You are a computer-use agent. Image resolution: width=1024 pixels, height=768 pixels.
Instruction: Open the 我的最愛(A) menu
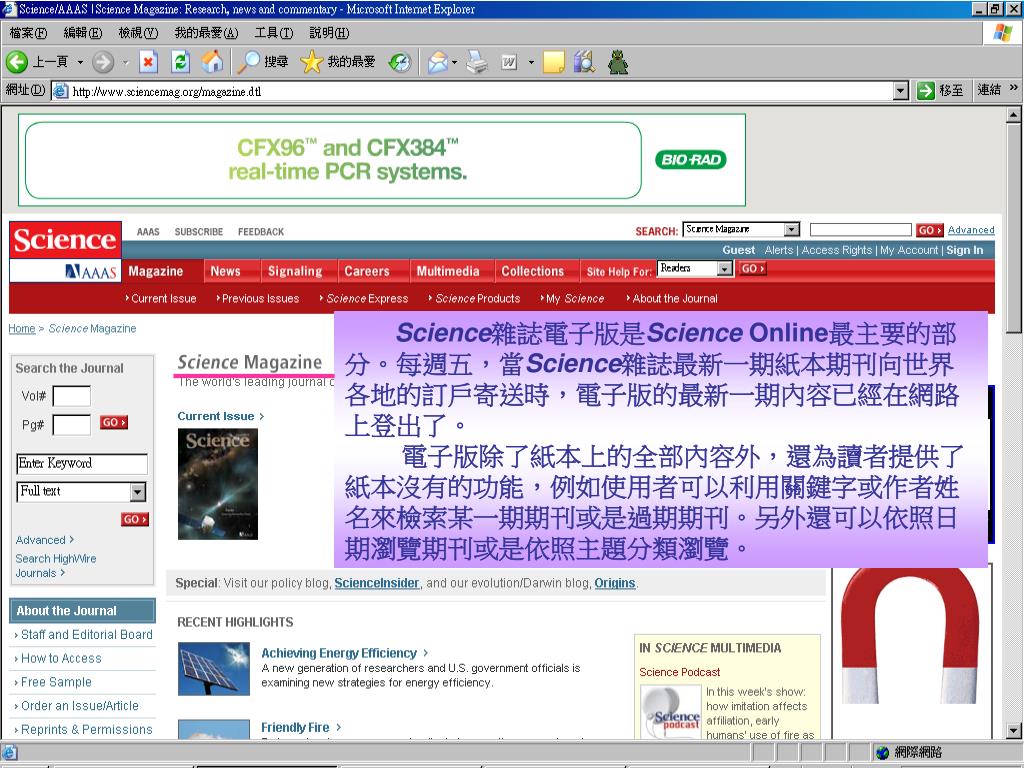pos(206,33)
